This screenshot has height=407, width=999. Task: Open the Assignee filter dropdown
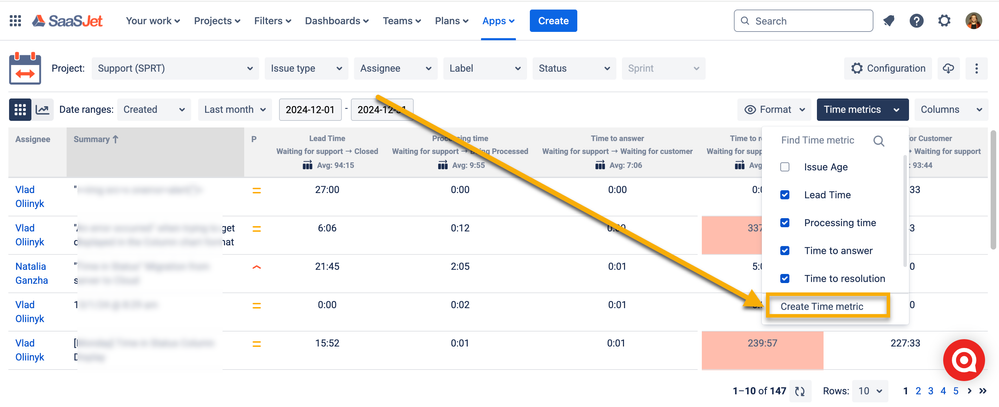point(396,68)
